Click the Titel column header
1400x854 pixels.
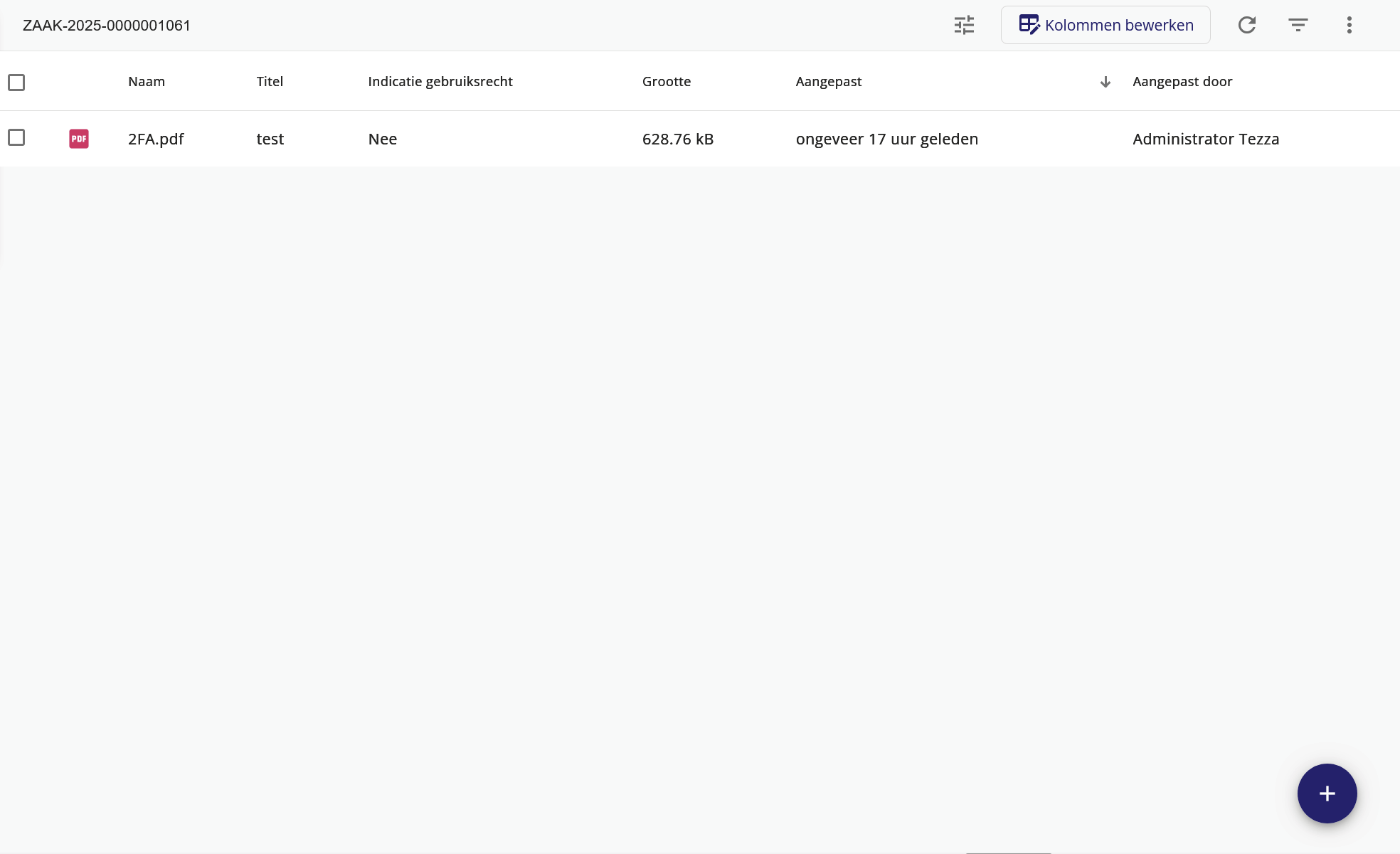pos(270,82)
